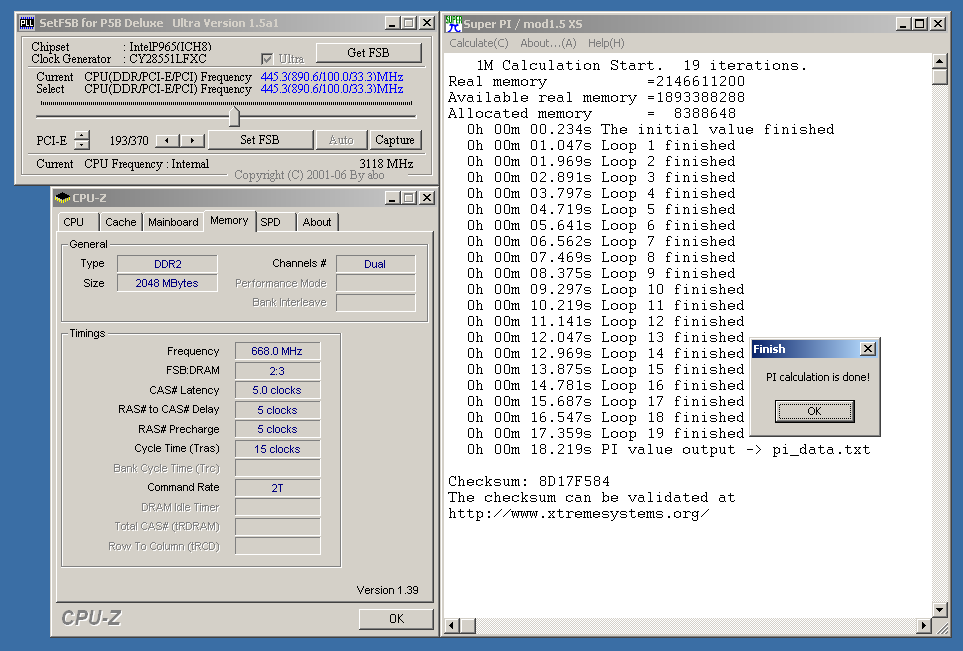Click the Size field showing 2048 MBytes
The height and width of the screenshot is (651, 963).
(x=167, y=283)
